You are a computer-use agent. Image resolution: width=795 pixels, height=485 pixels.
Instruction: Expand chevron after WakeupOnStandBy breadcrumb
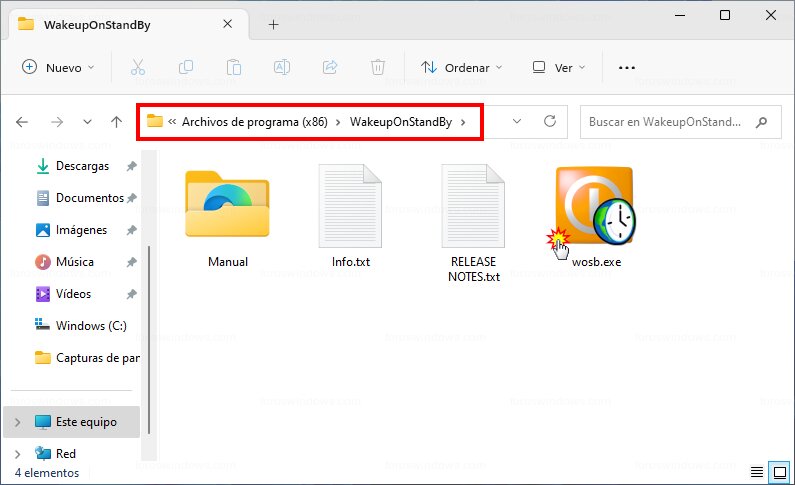[463, 122]
